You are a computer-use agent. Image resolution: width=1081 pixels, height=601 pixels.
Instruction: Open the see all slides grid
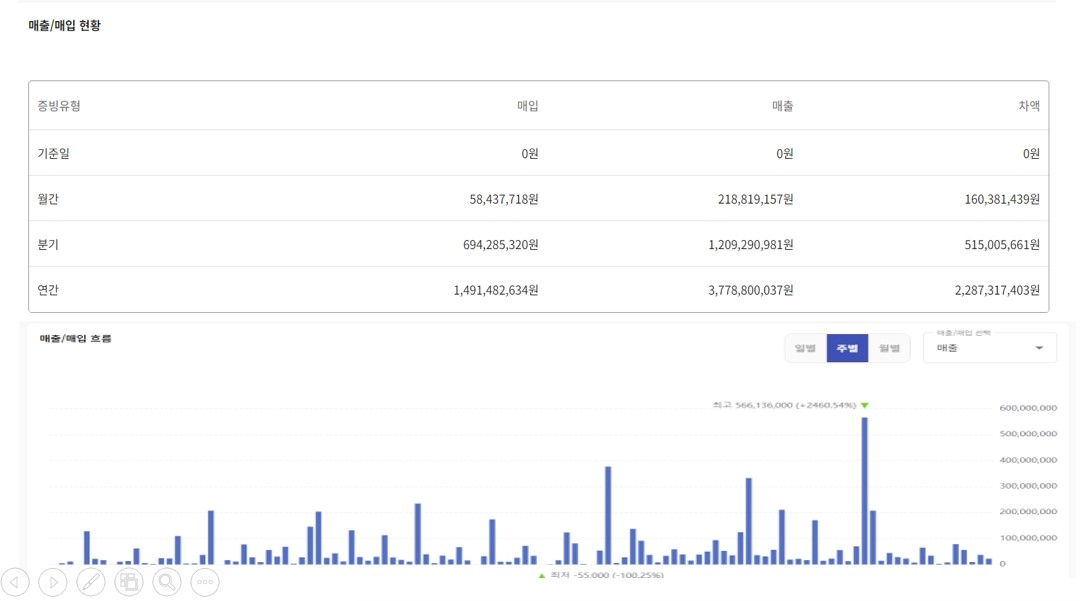click(x=129, y=582)
